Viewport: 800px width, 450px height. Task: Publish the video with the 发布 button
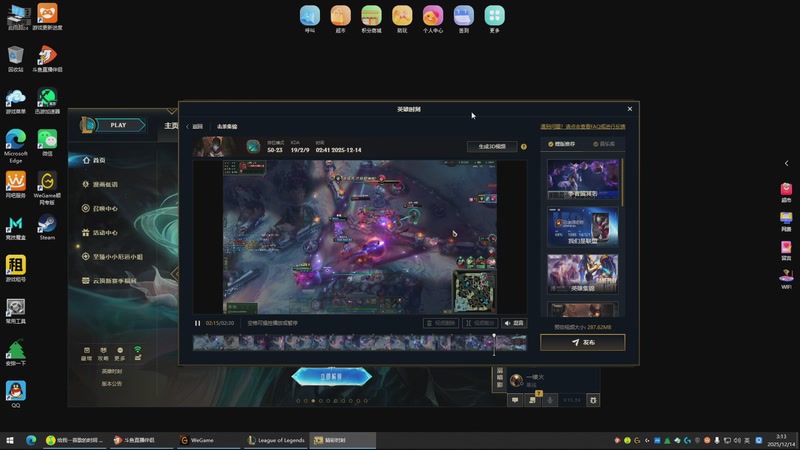pos(583,342)
